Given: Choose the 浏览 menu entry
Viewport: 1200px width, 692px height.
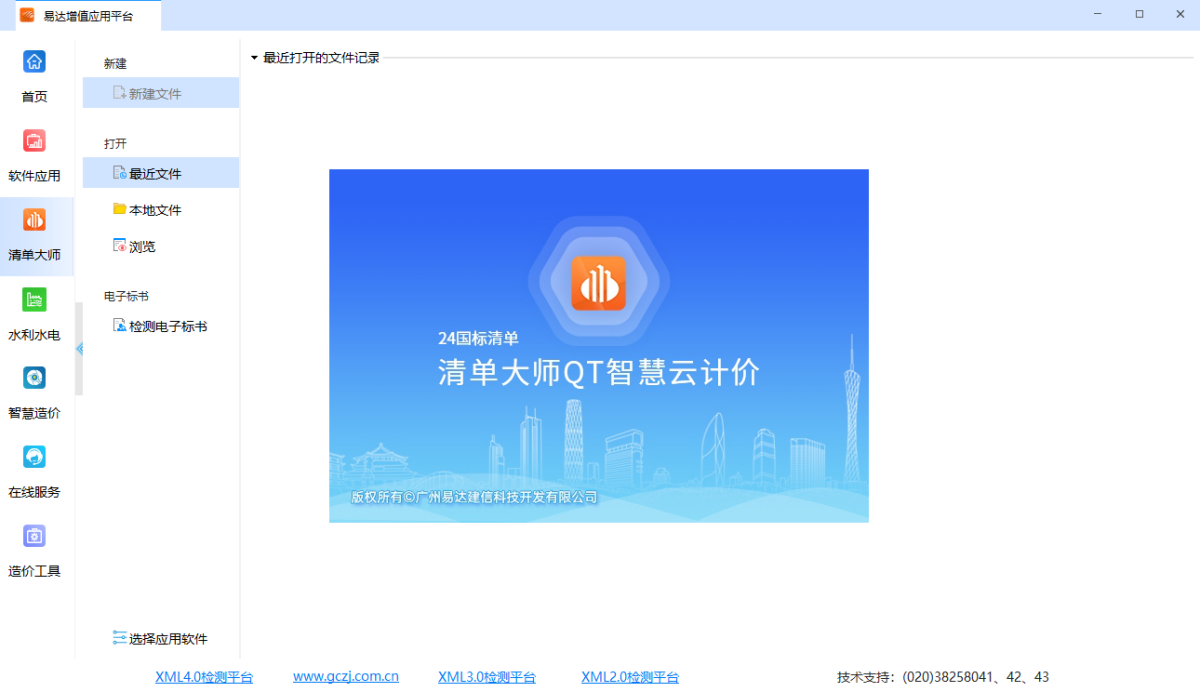Looking at the screenshot, I should (161, 246).
